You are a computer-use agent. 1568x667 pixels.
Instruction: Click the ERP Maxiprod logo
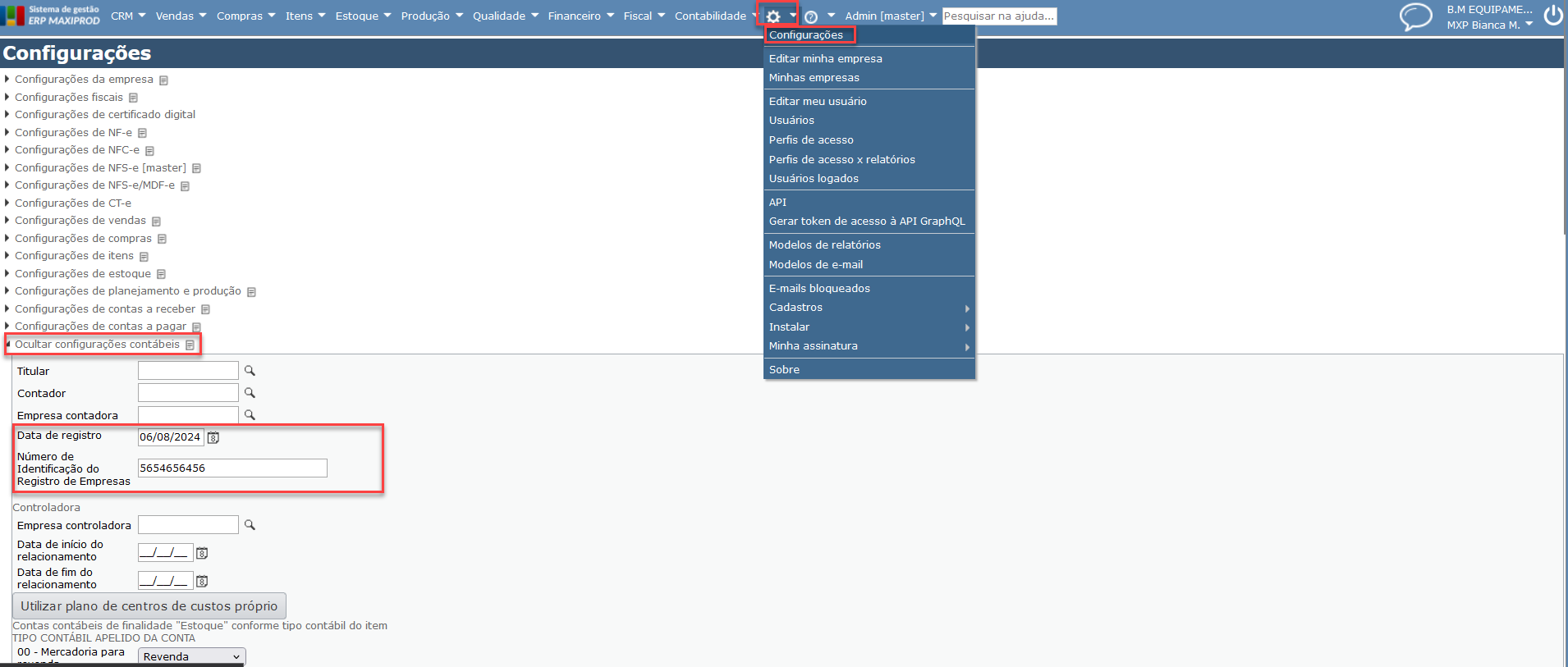tap(51, 16)
